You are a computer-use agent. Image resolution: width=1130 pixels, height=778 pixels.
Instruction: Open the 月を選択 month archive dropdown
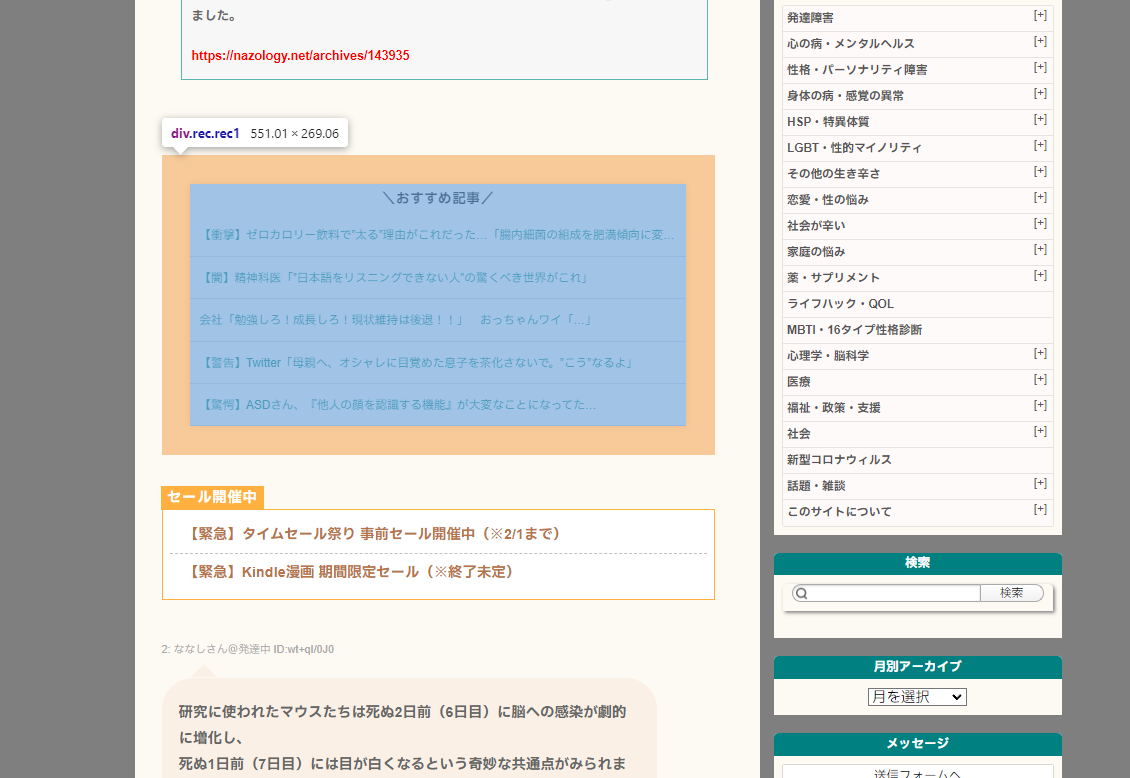tap(917, 696)
